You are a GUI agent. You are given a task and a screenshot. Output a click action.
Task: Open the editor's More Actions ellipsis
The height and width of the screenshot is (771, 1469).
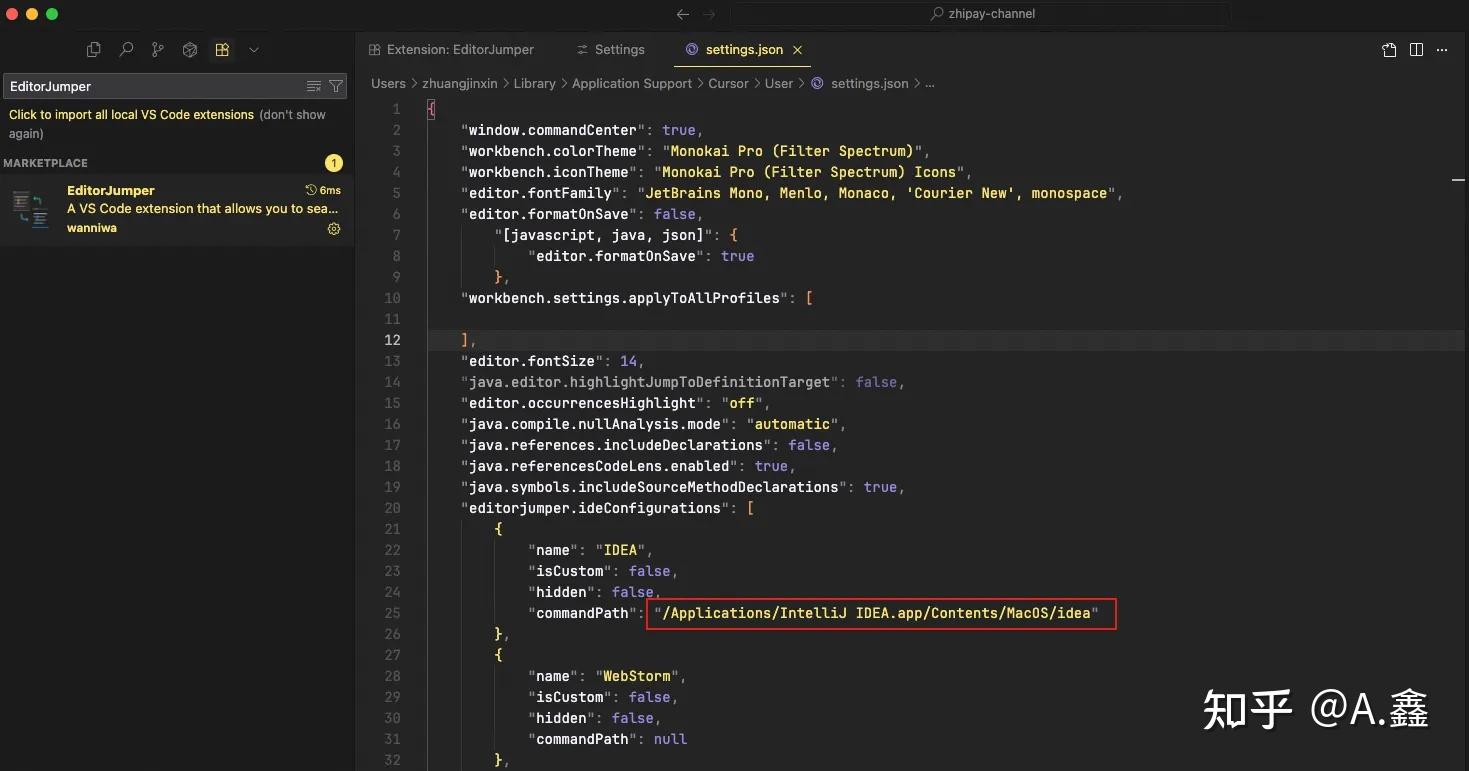point(1442,50)
